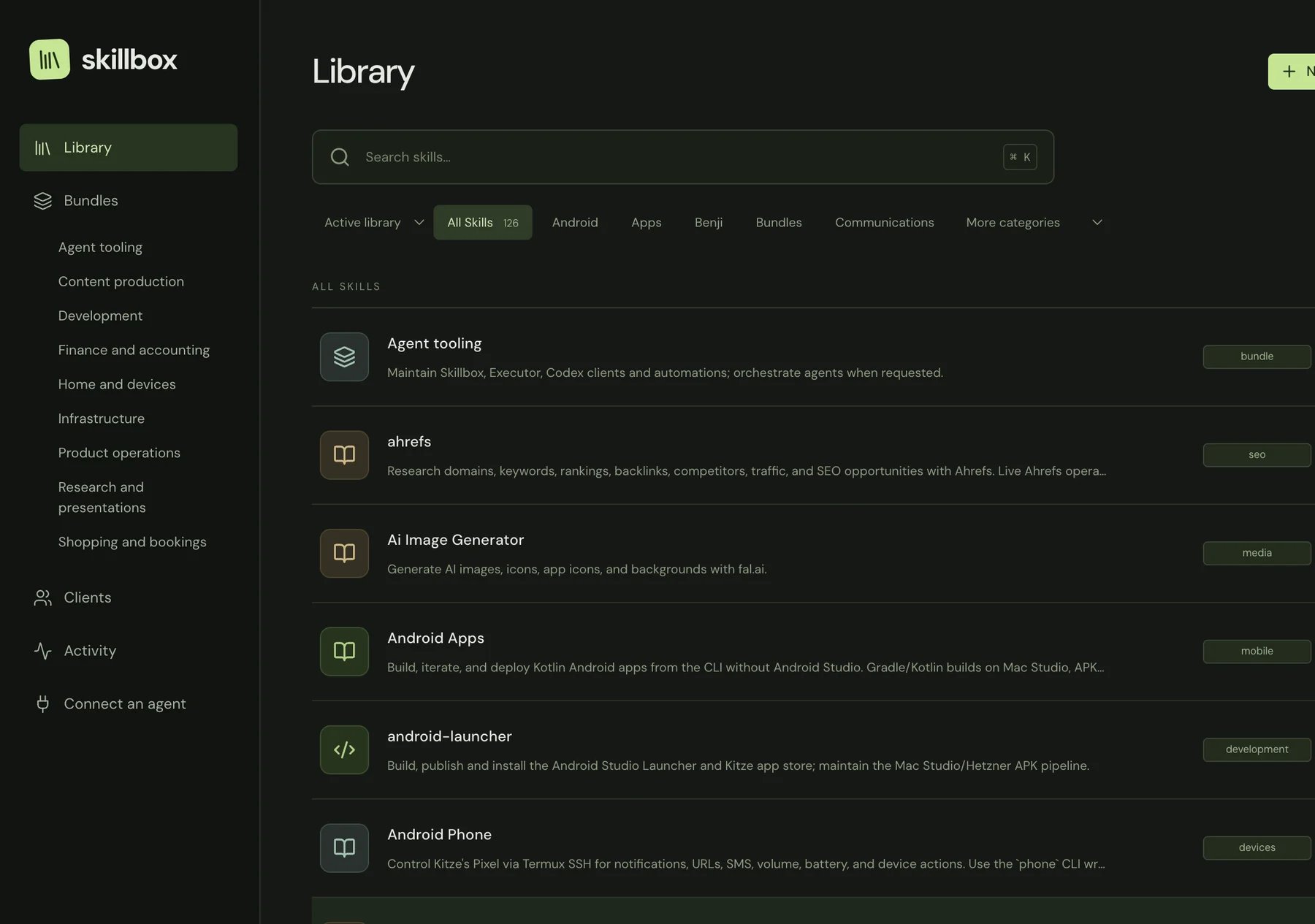Go to Clients in the sidebar
Viewport: 1315px width, 924px height.
pos(129,598)
